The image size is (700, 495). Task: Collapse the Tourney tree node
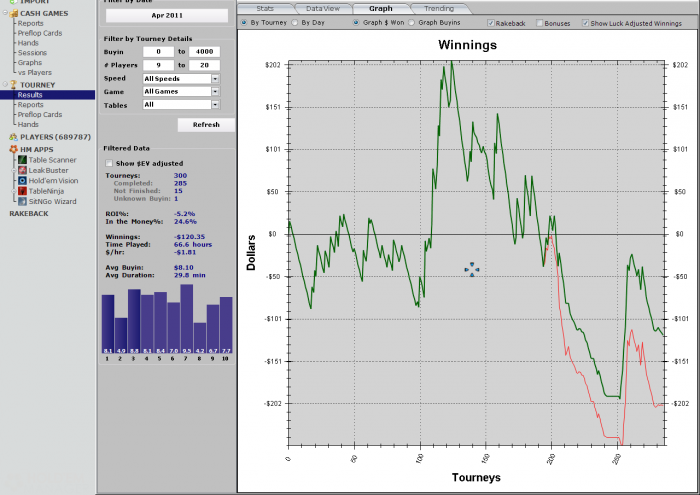(5, 84)
